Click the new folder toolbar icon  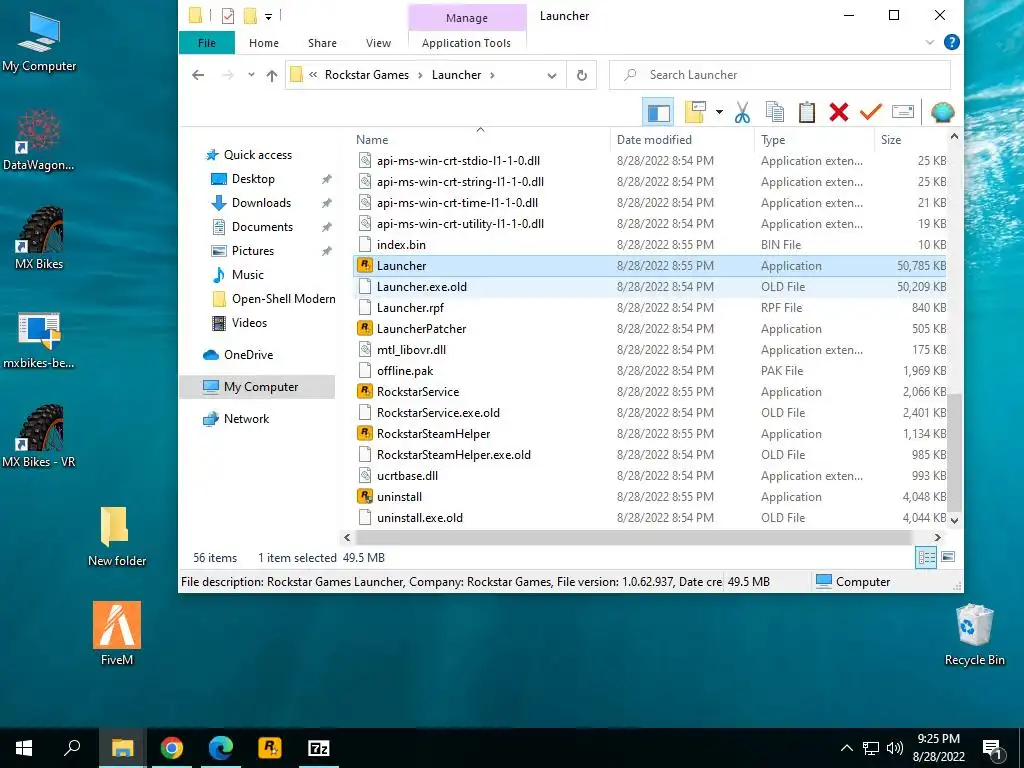[695, 112]
